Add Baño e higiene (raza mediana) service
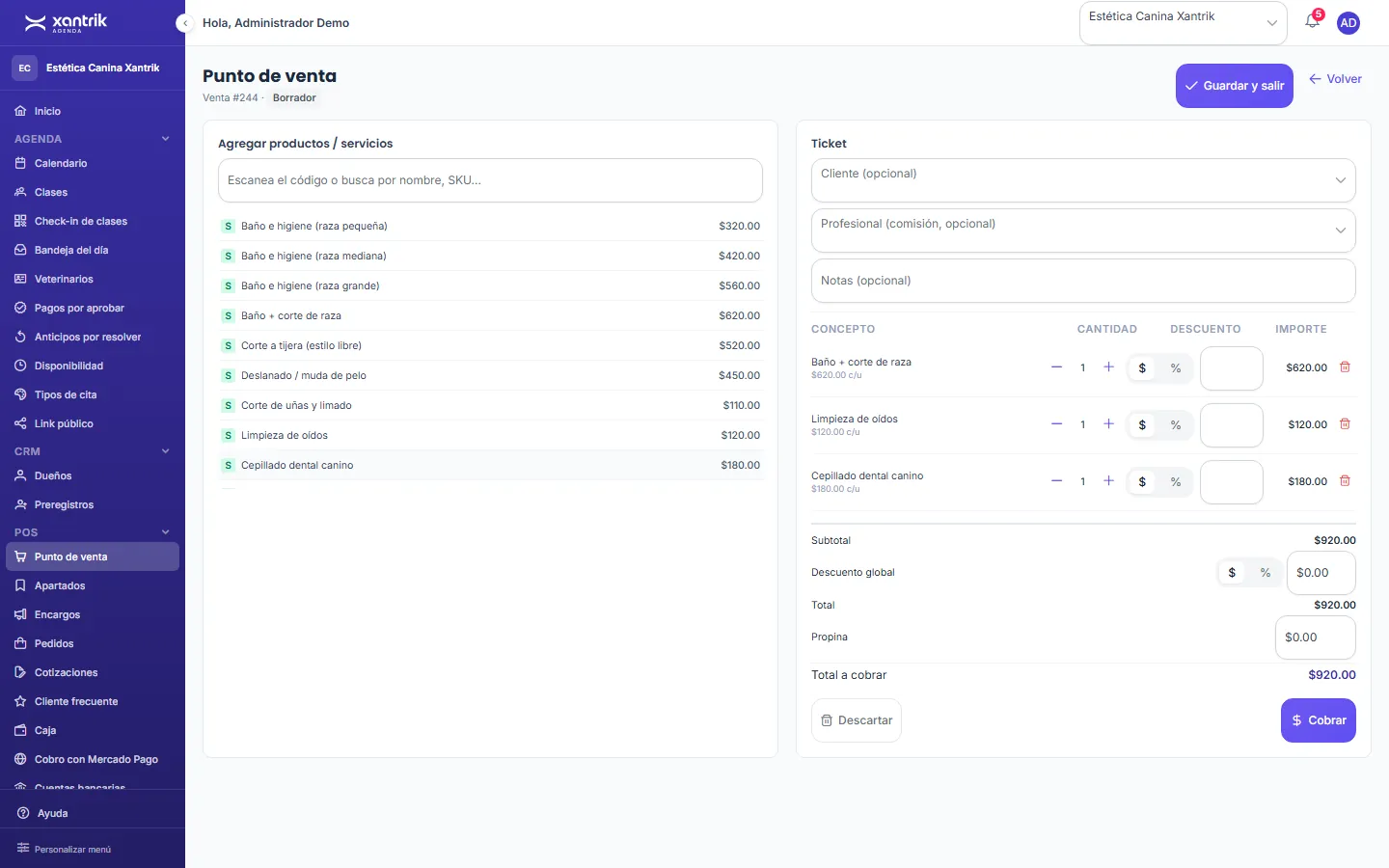The width and height of the screenshot is (1389, 868). click(x=490, y=256)
